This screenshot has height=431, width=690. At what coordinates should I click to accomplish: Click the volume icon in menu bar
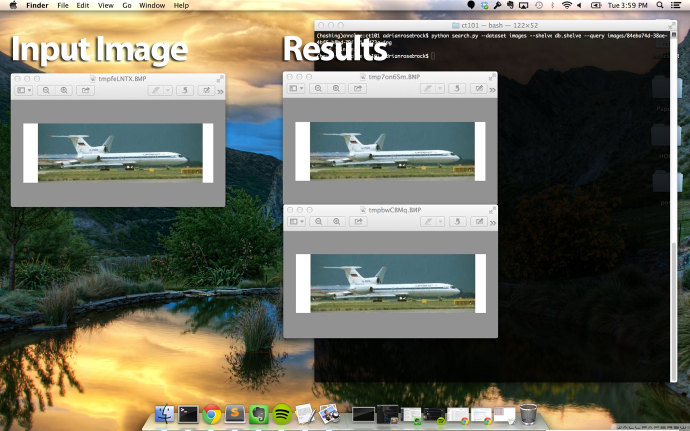580,5
